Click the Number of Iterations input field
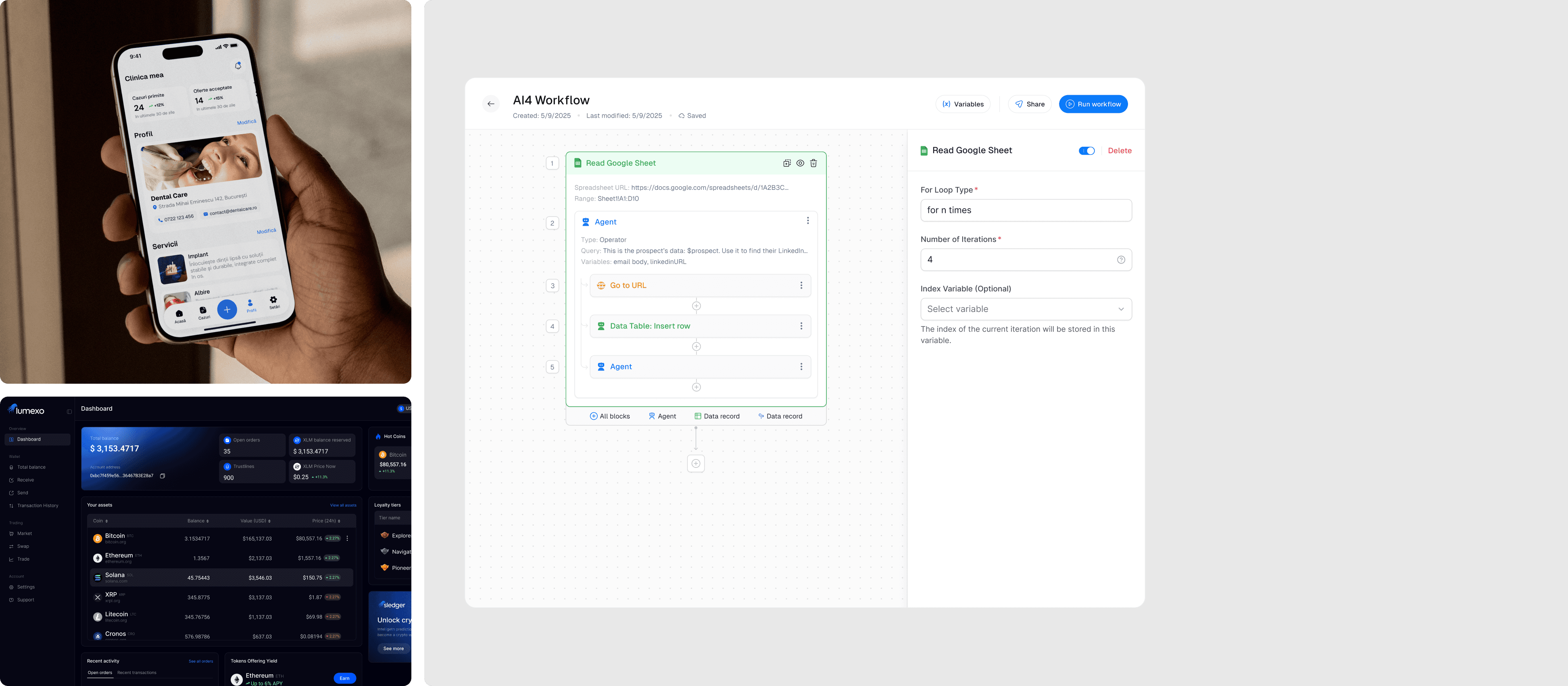1568x686 pixels. click(x=1017, y=260)
